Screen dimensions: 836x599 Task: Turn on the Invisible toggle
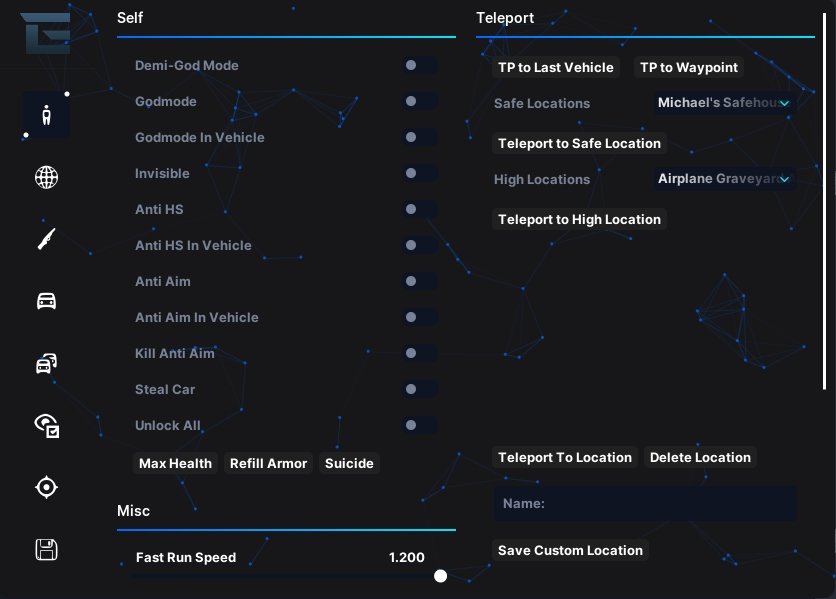click(420, 173)
